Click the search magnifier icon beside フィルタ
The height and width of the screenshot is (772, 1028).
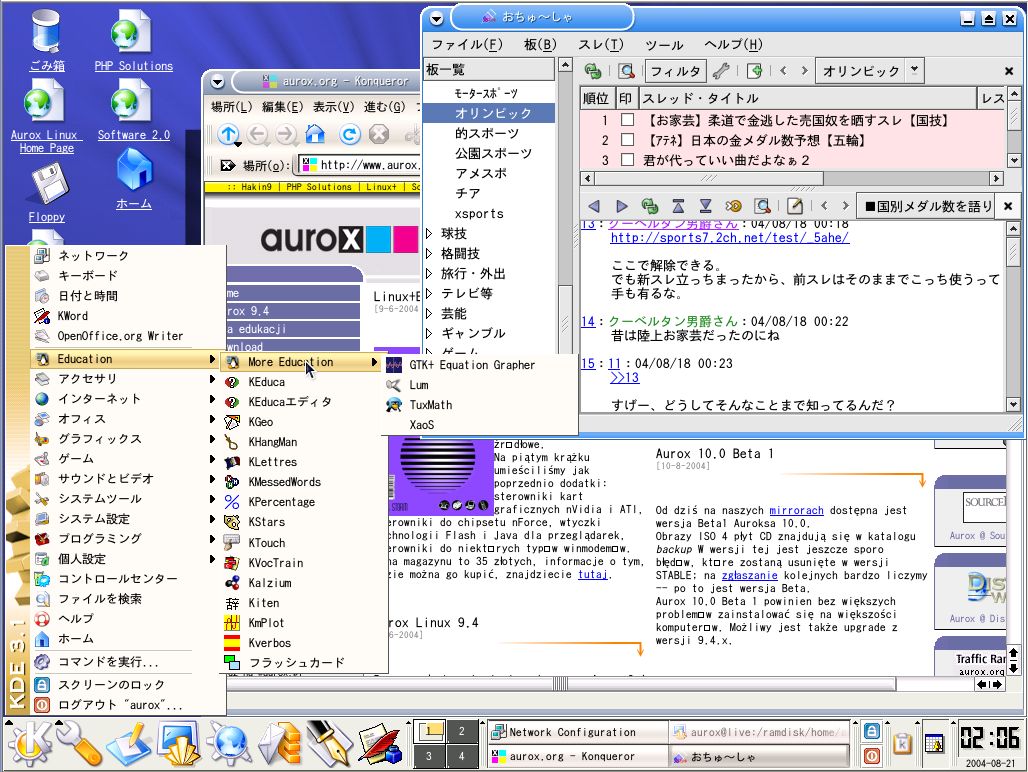[x=627, y=71]
